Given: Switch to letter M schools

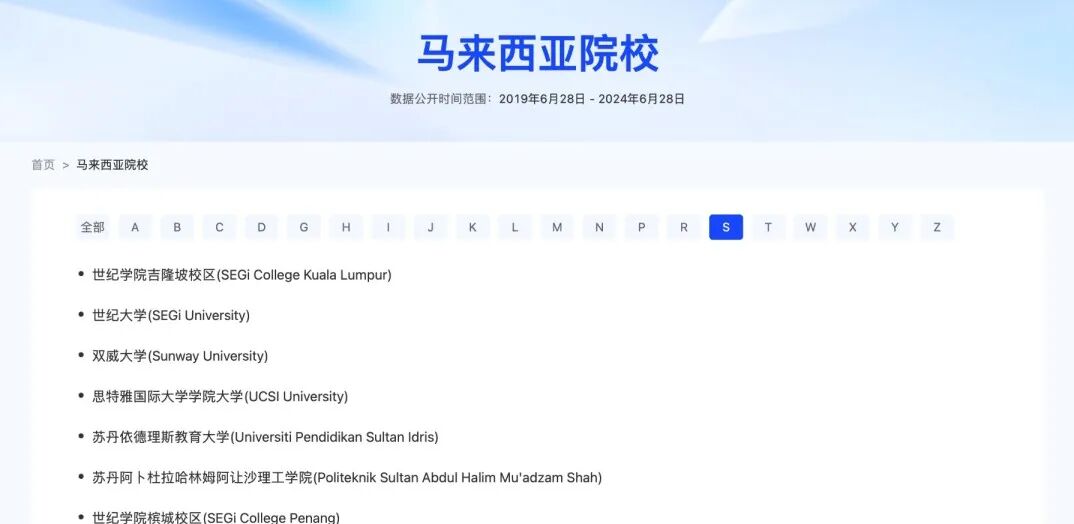Looking at the screenshot, I should tap(557, 228).
